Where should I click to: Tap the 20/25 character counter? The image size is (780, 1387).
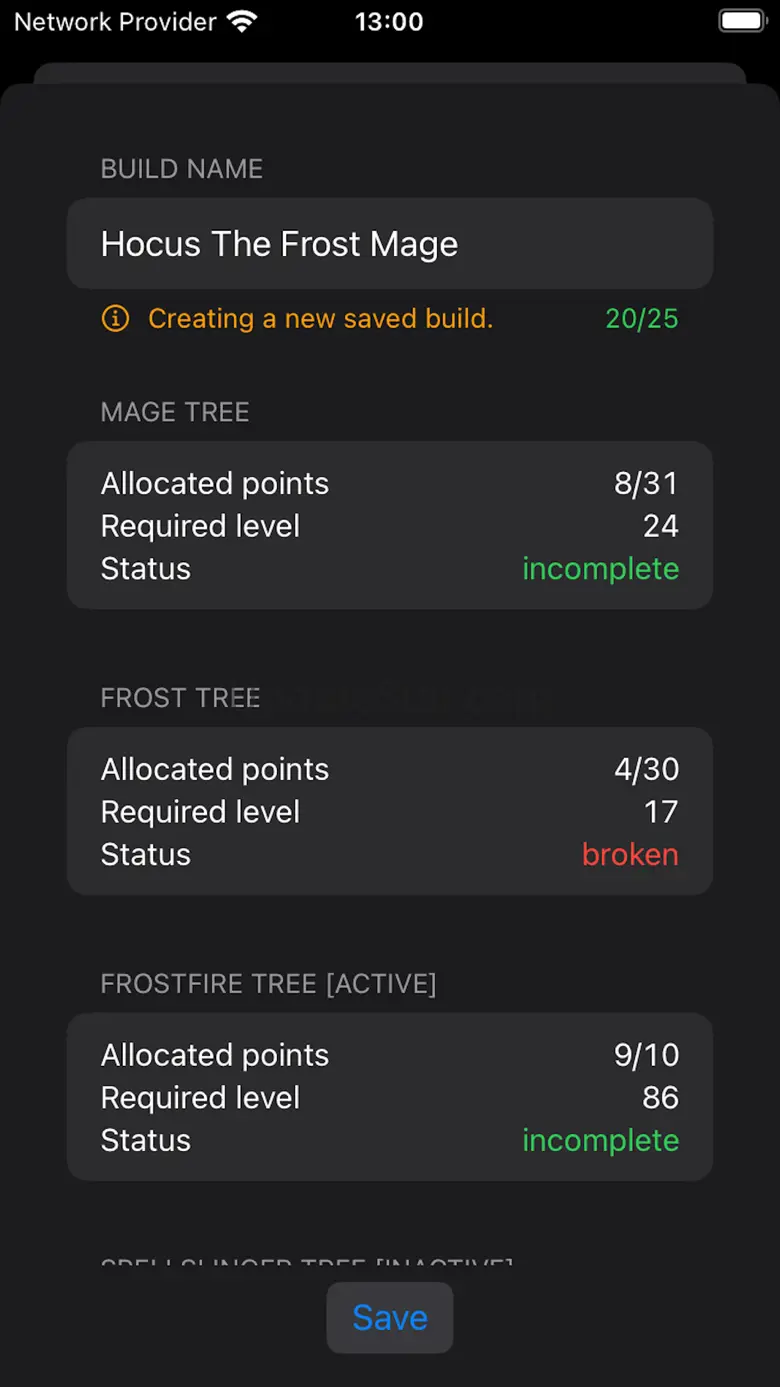click(641, 319)
